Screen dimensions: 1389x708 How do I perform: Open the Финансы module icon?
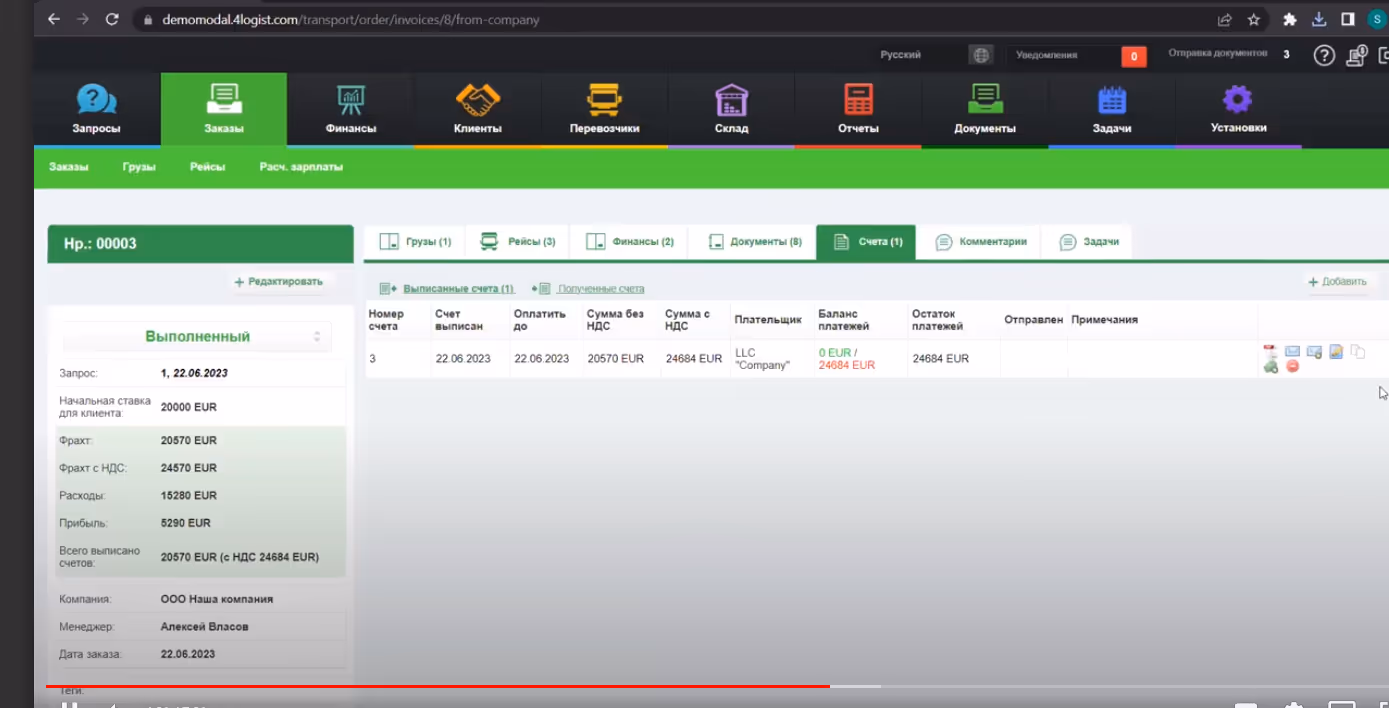[x=350, y=100]
